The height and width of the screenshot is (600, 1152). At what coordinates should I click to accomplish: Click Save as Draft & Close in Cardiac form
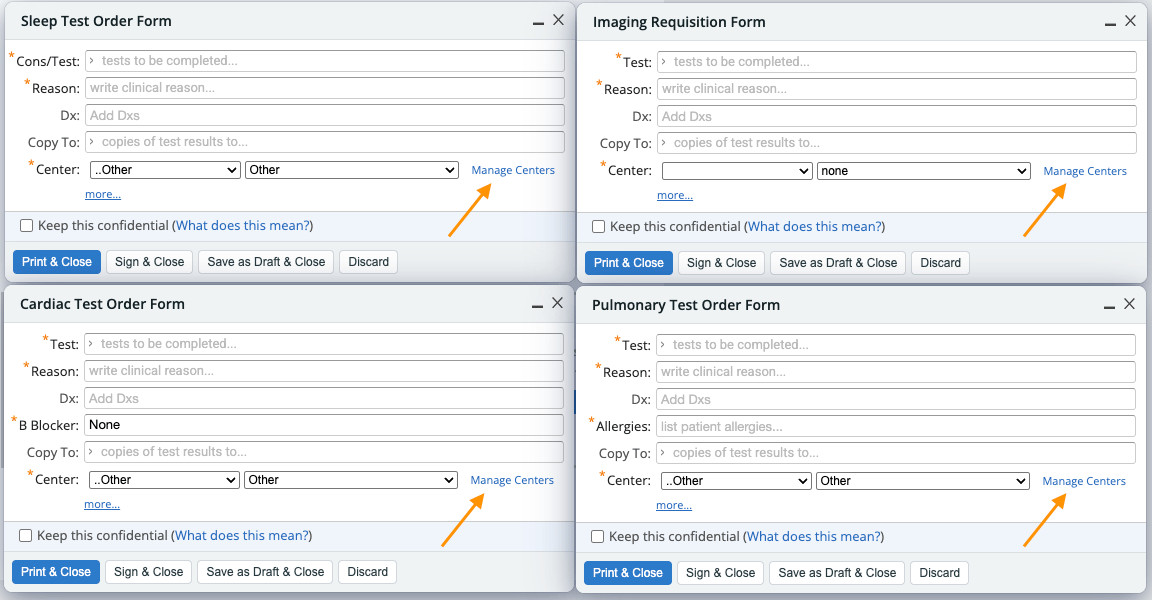click(265, 572)
